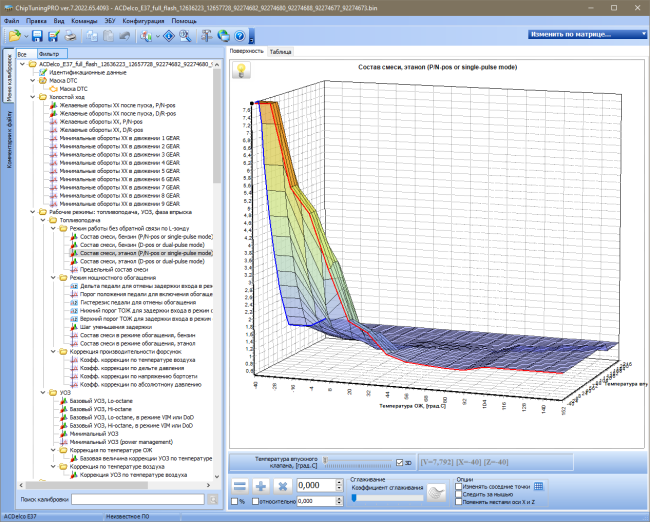Click the printer icon in toolbar

(x=70, y=36)
